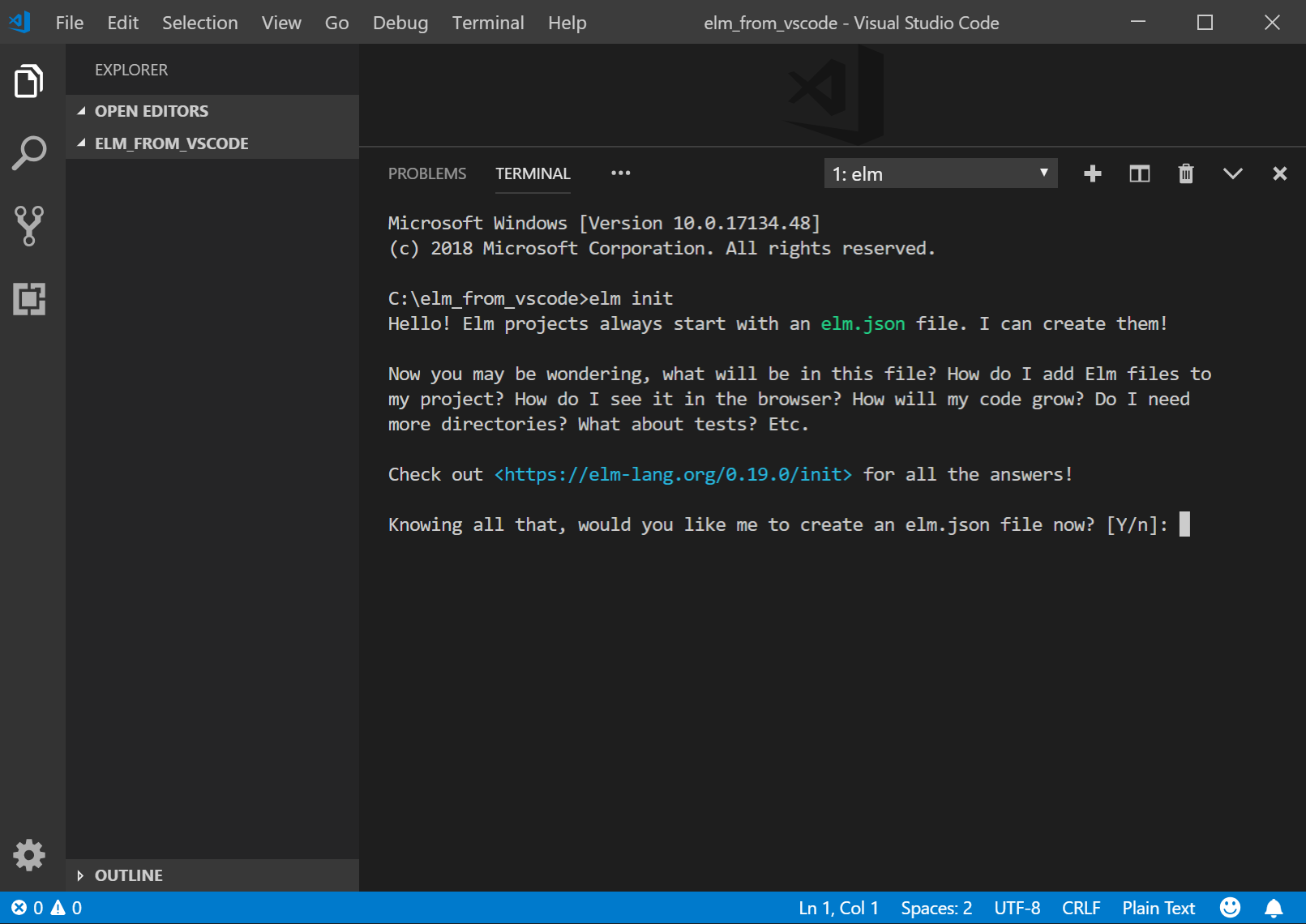Open the Manage gear settings icon
The height and width of the screenshot is (924, 1306).
(x=29, y=855)
